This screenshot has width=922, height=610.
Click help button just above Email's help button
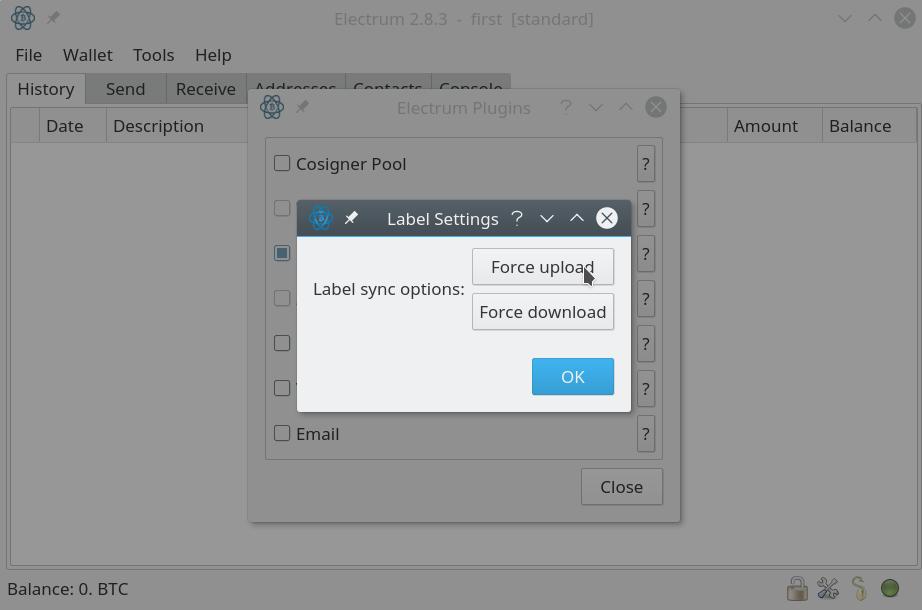(646, 389)
